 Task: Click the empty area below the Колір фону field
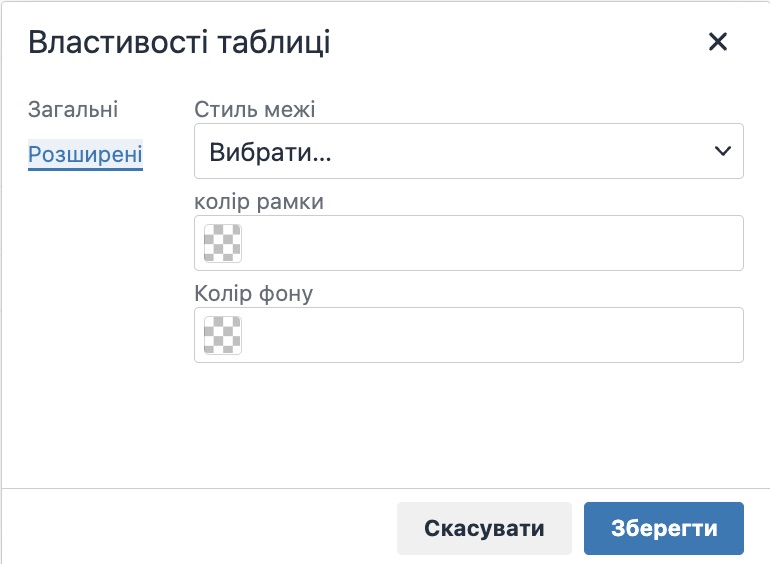coord(468,420)
